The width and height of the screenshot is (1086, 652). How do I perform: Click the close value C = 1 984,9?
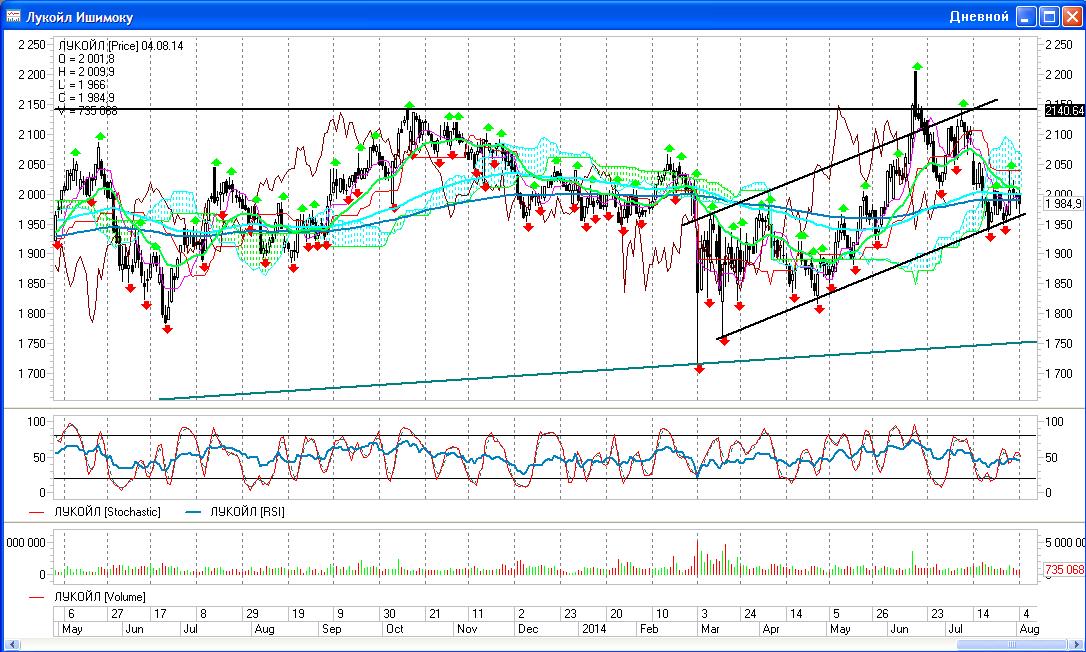pyautogui.click(x=87, y=98)
